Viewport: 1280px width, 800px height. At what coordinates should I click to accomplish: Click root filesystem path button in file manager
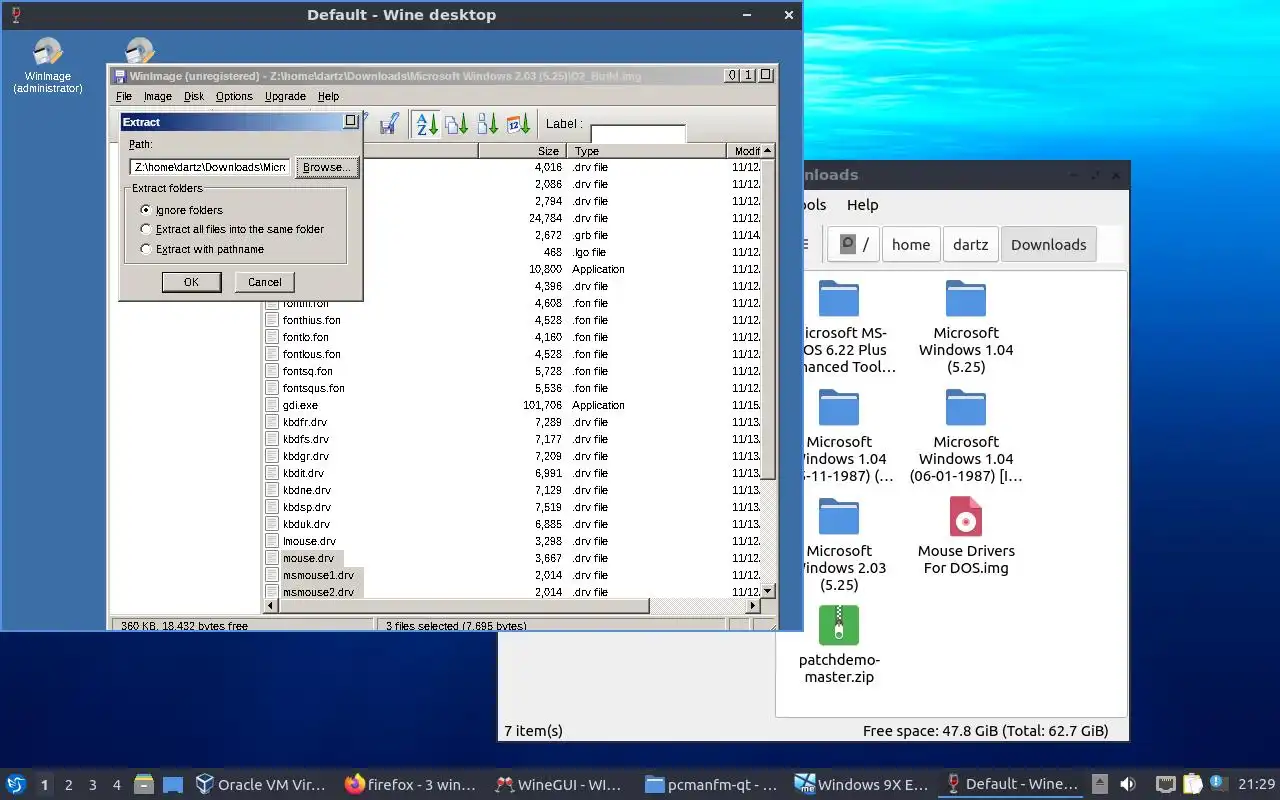[854, 244]
